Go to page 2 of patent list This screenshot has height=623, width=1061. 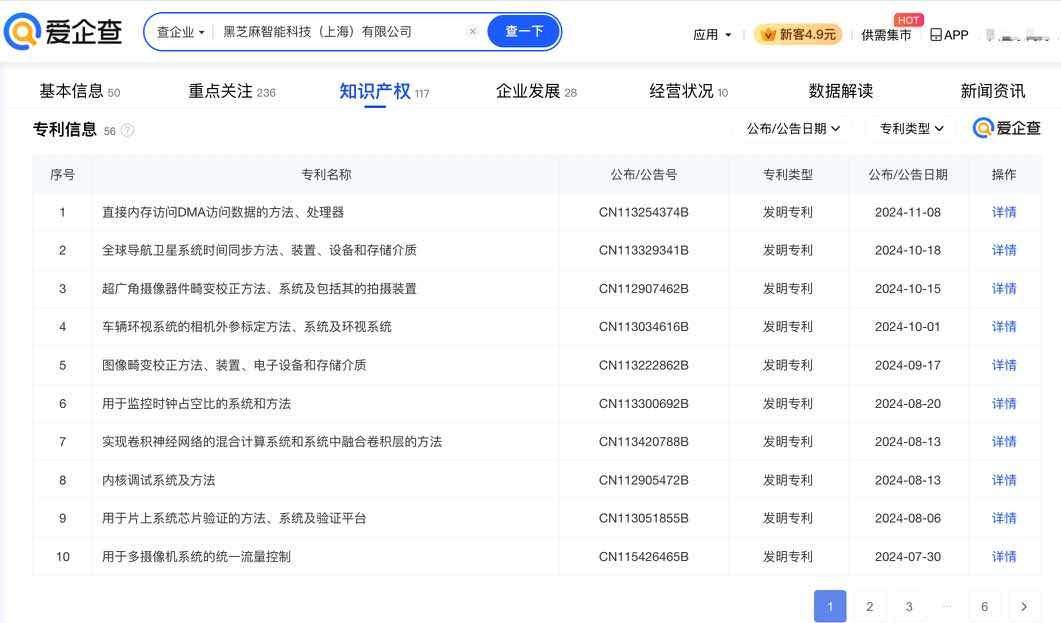coord(869,606)
